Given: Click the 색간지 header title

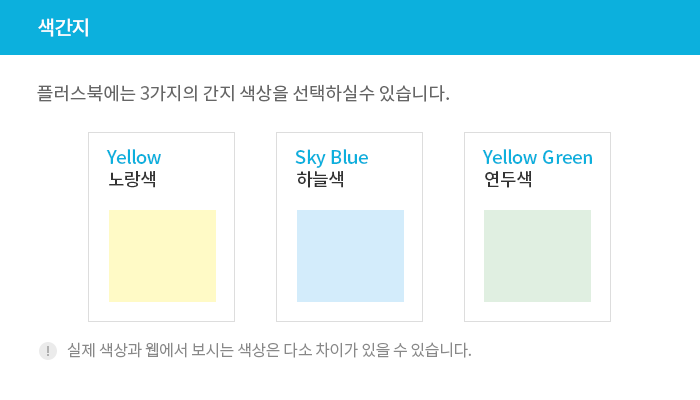Looking at the screenshot, I should point(63,27).
